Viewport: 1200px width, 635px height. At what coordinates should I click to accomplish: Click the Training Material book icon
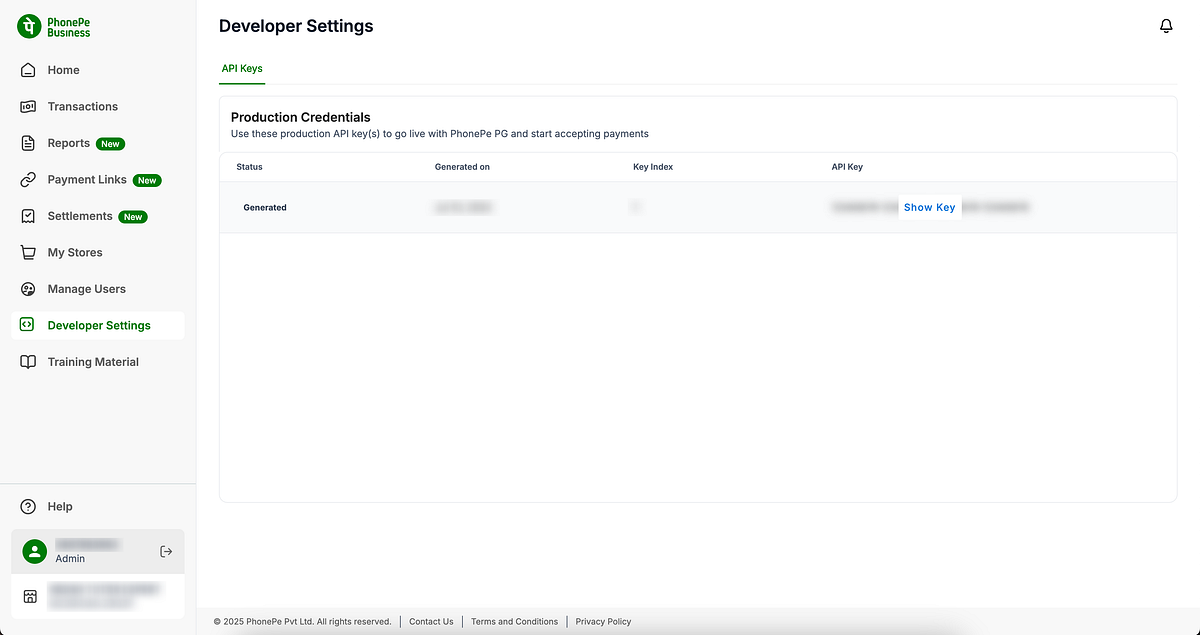pos(28,362)
